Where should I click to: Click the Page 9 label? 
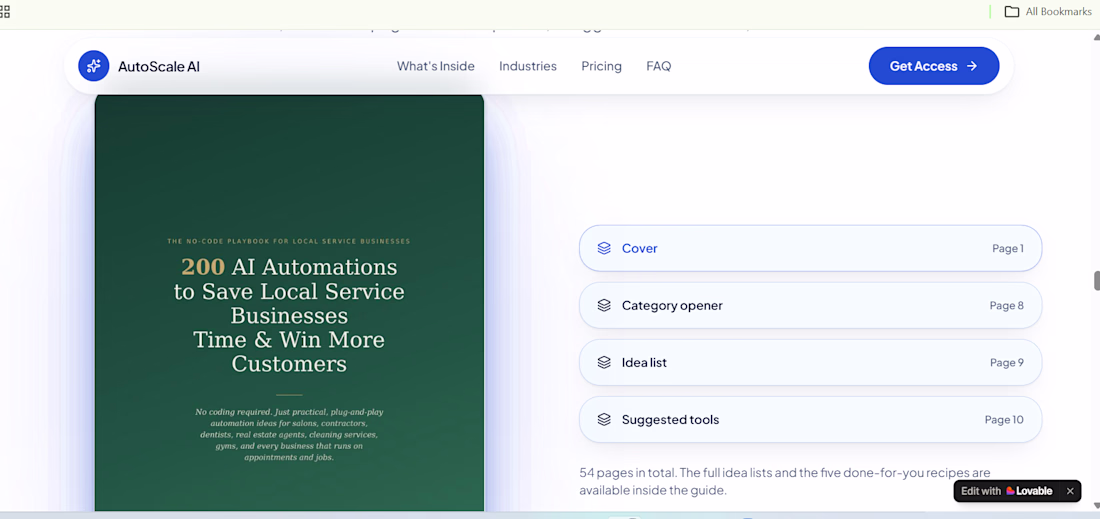point(1007,363)
